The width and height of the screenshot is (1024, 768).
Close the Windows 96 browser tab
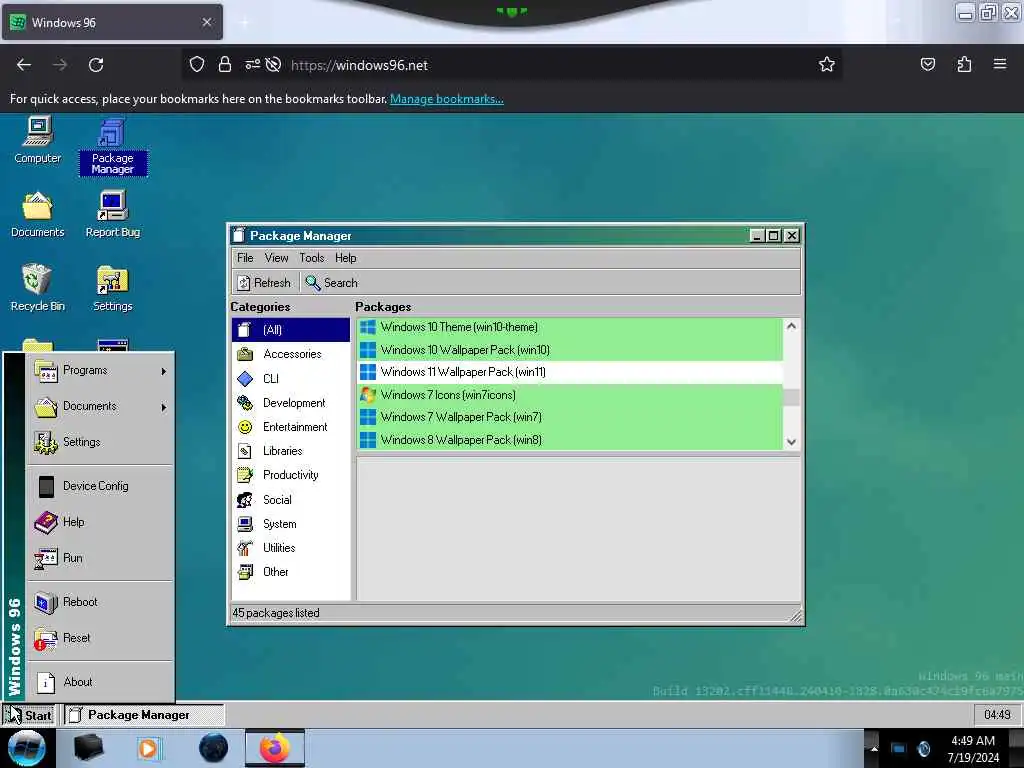207,22
